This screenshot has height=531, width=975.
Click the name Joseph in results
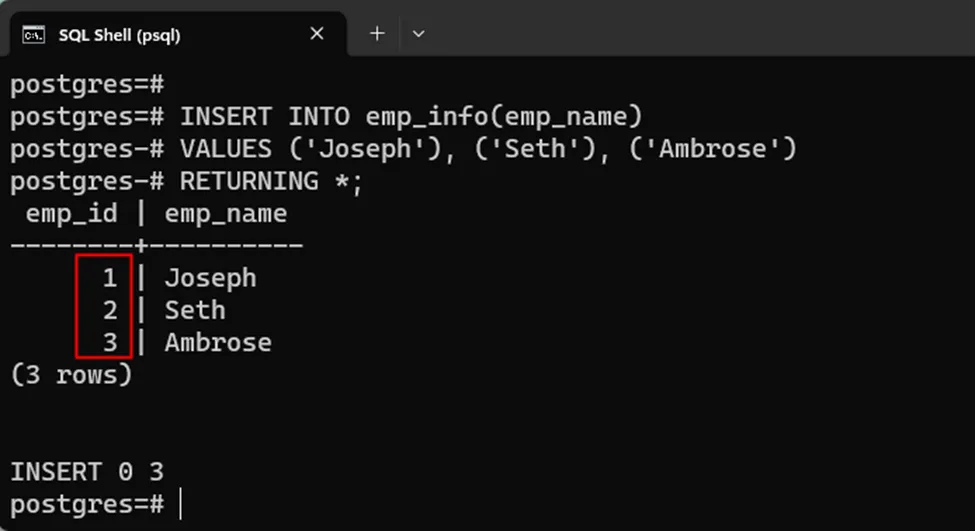pos(210,278)
